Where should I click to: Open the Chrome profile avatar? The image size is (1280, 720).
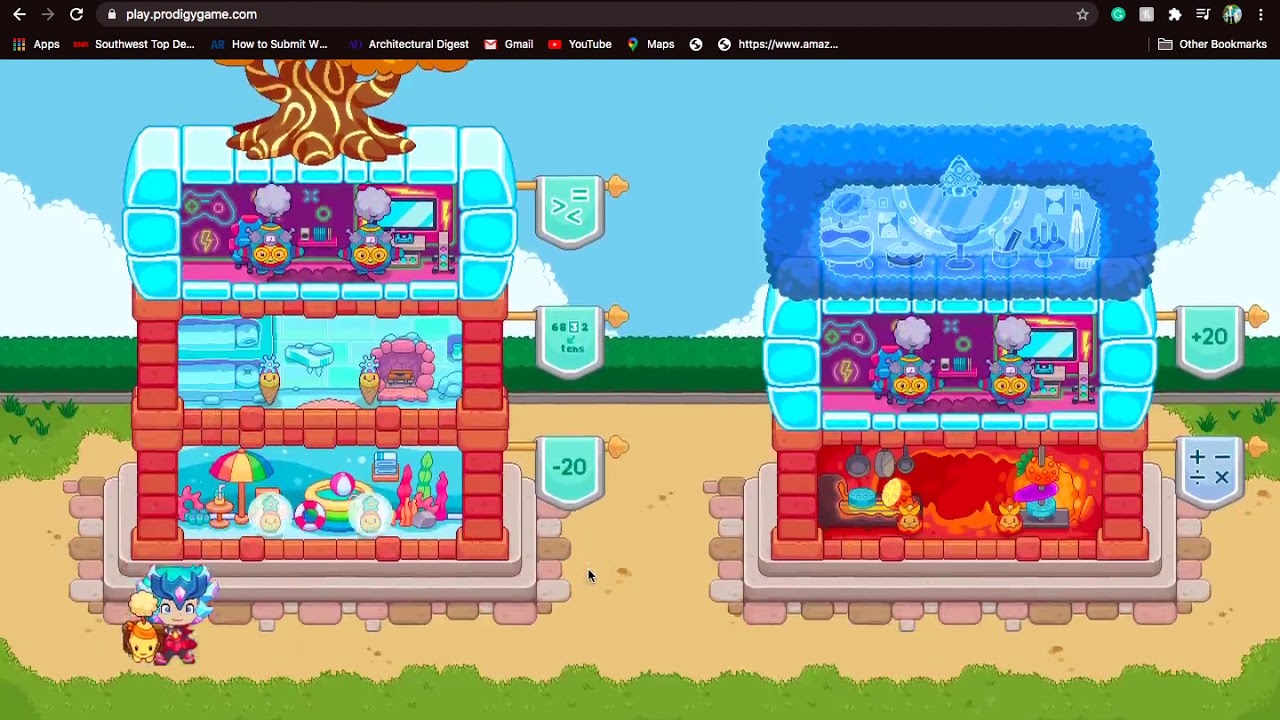1232,14
